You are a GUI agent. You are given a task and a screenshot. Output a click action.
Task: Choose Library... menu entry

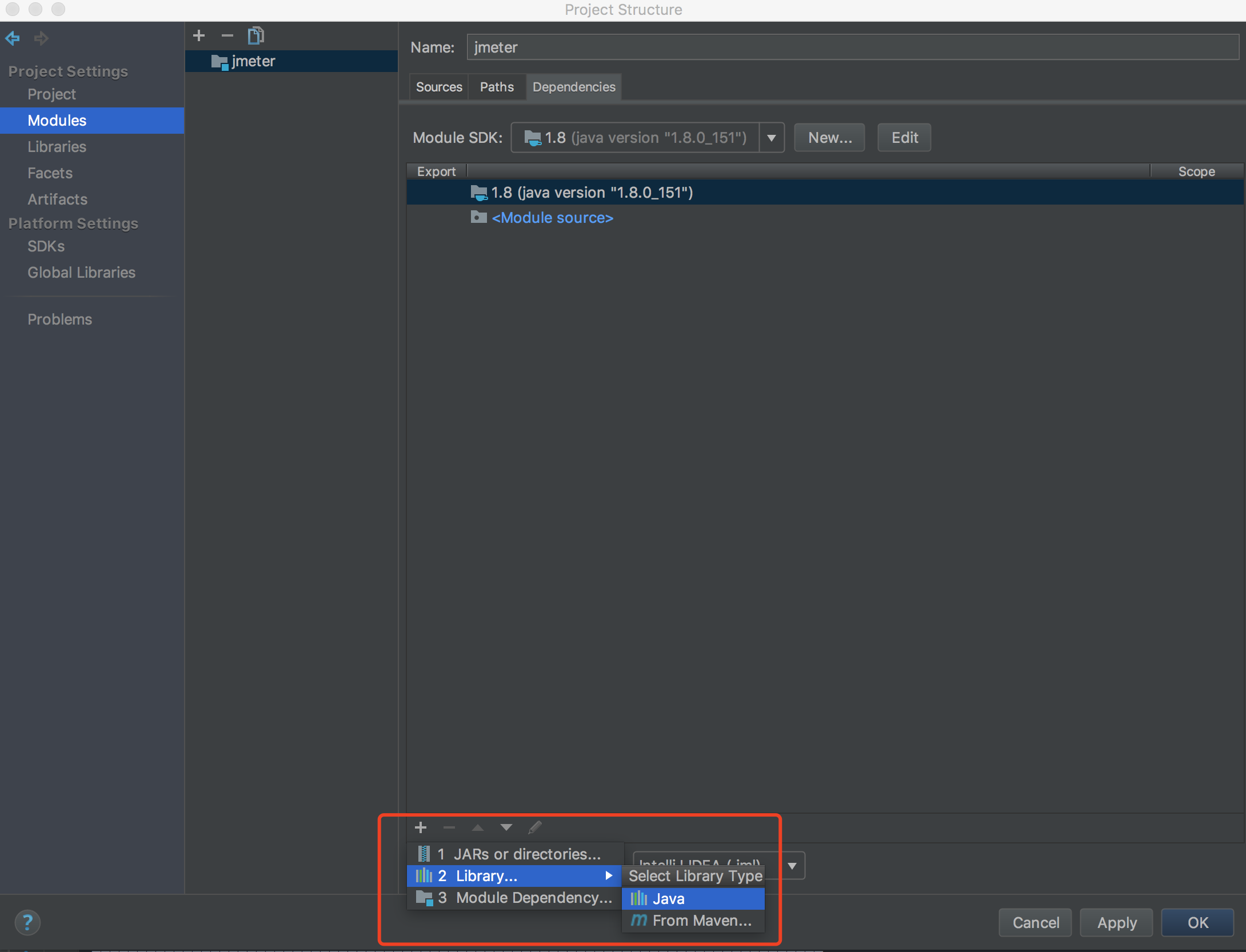(514, 875)
